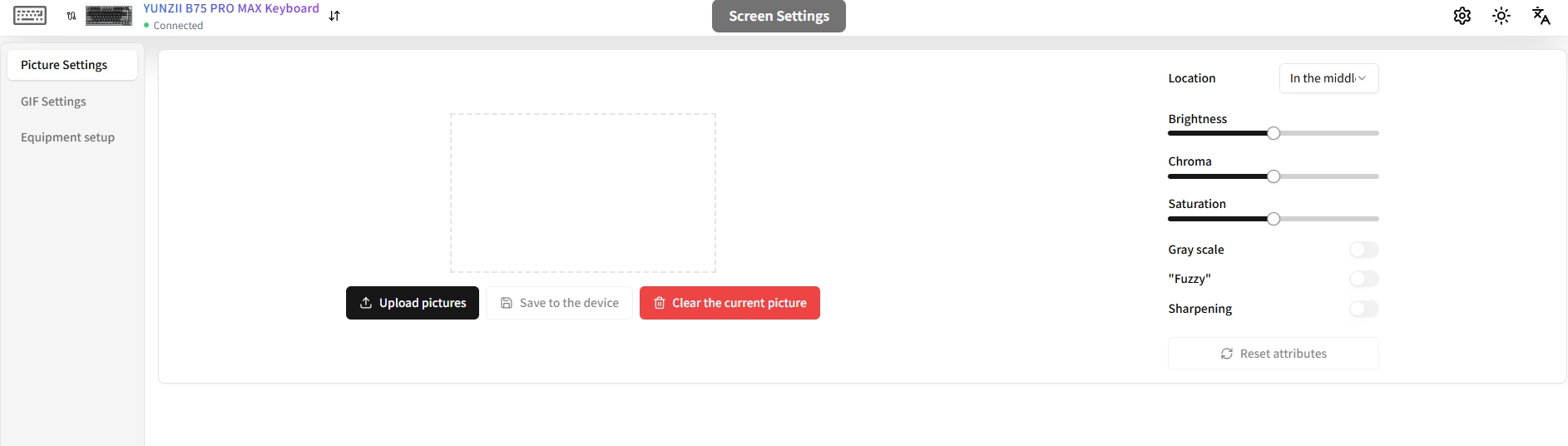1568x446 pixels.
Task: Open the Location dropdown
Action: (1328, 78)
